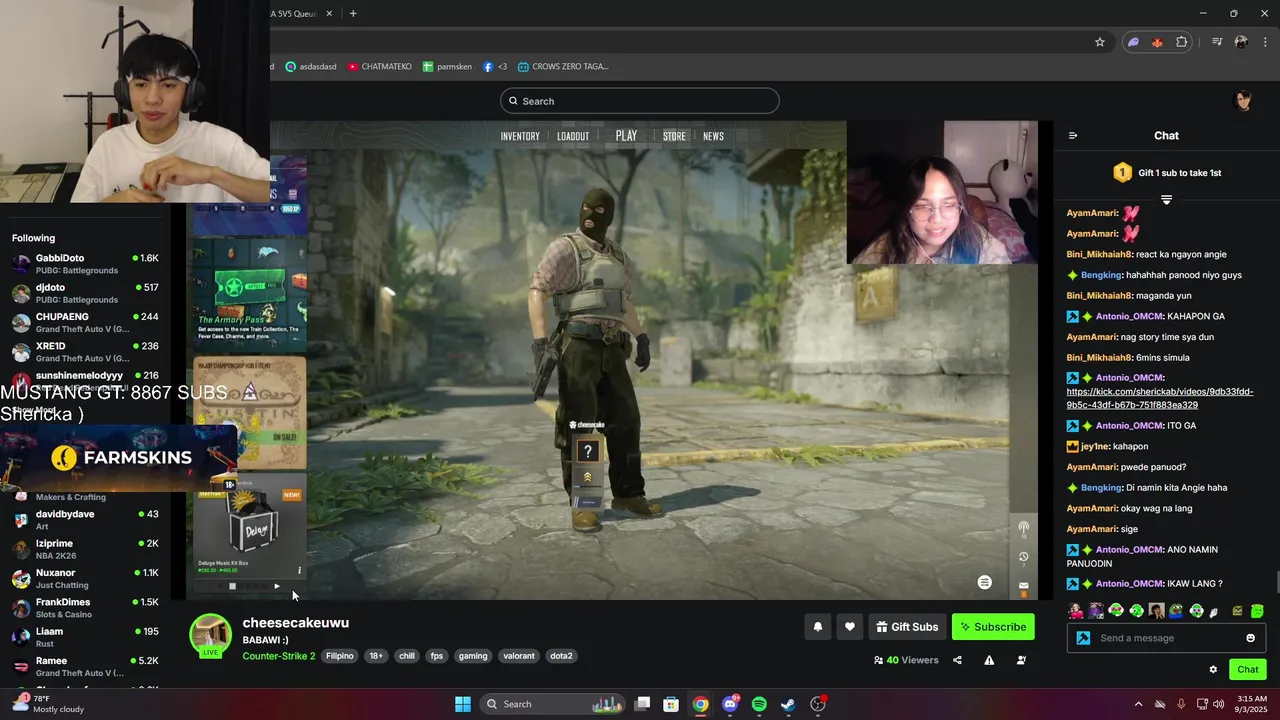Open CHUPAENG channel in Following list
Image resolution: width=1280 pixels, height=720 pixels.
point(85,322)
